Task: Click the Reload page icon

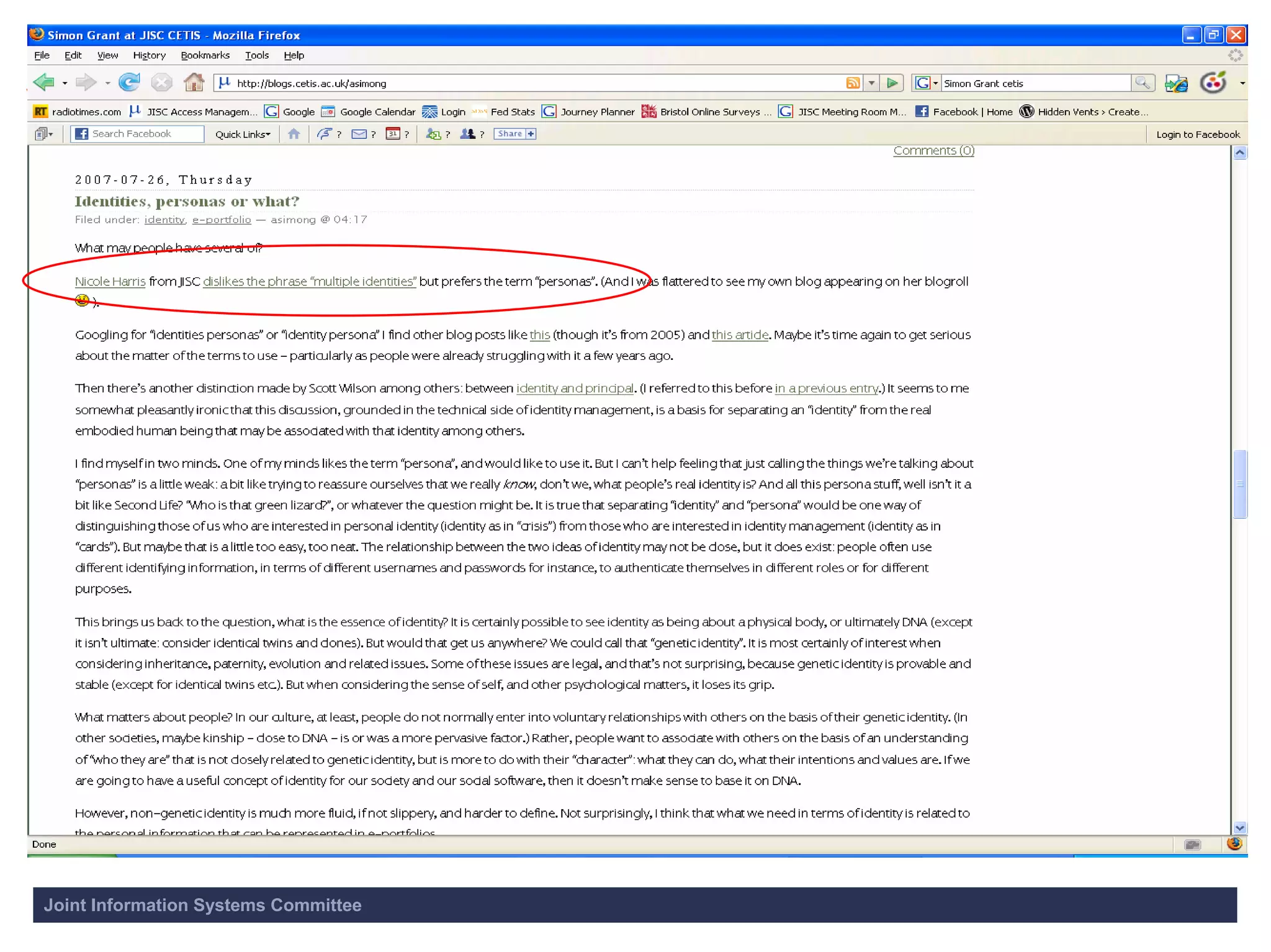Action: [x=129, y=83]
